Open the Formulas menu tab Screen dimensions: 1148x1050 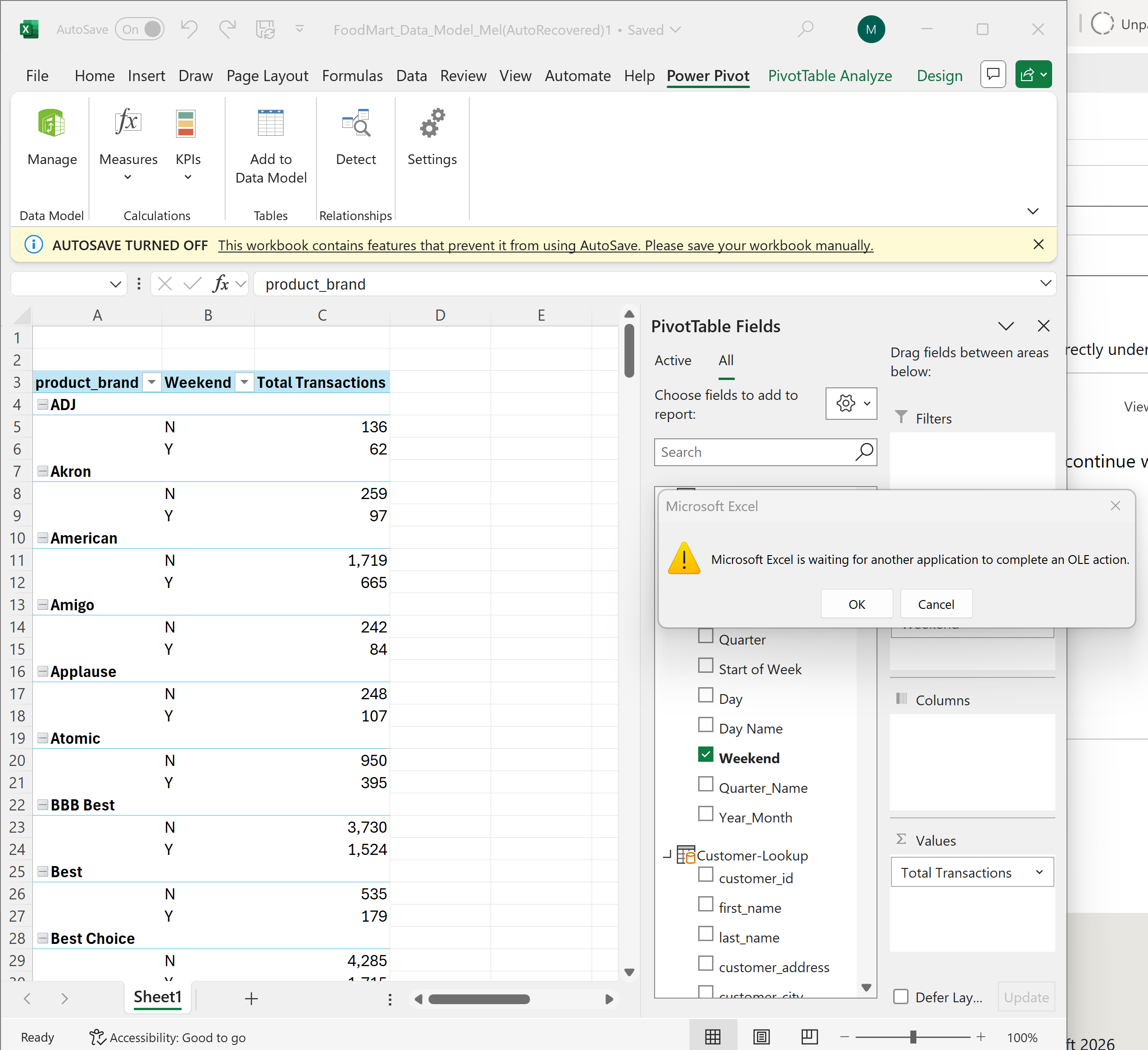(x=352, y=76)
